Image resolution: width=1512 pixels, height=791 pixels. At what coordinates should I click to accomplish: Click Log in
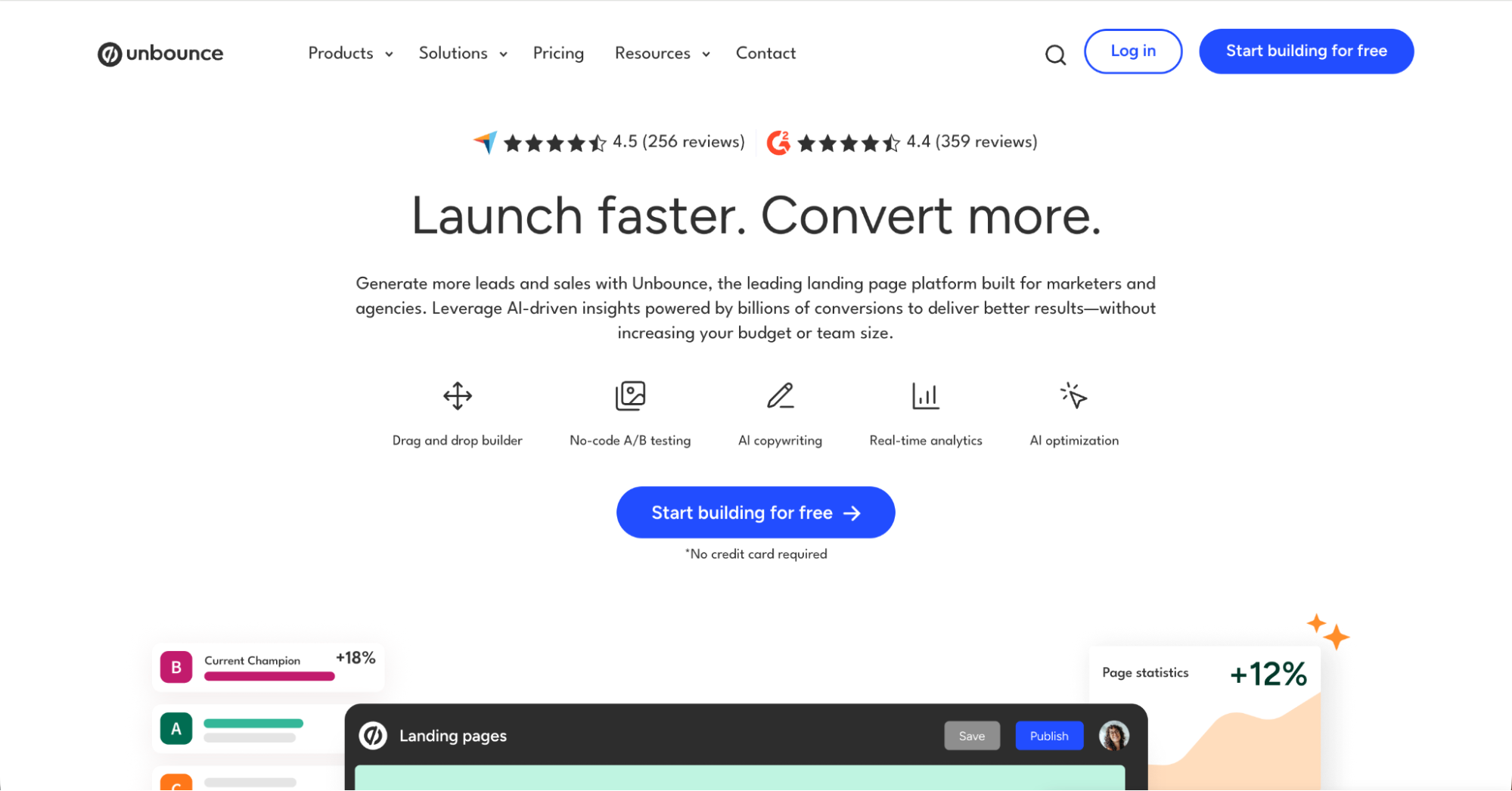pos(1132,51)
